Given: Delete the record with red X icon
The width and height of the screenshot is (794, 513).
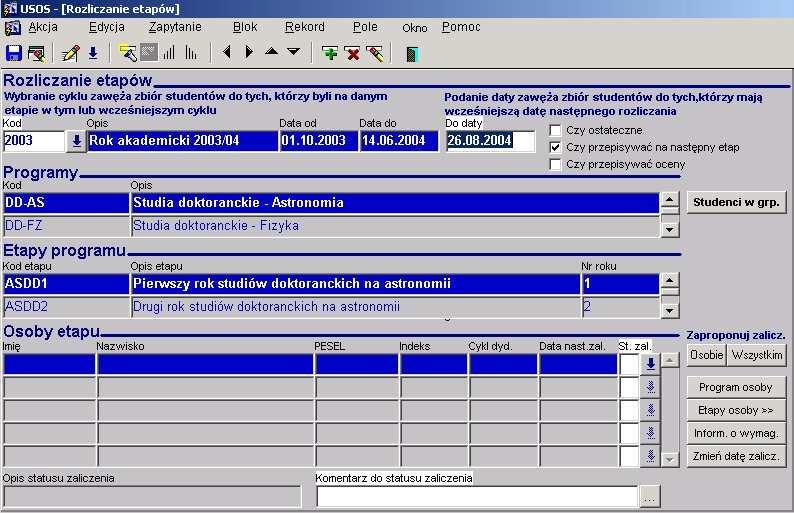Looking at the screenshot, I should pyautogui.click(x=353, y=53).
